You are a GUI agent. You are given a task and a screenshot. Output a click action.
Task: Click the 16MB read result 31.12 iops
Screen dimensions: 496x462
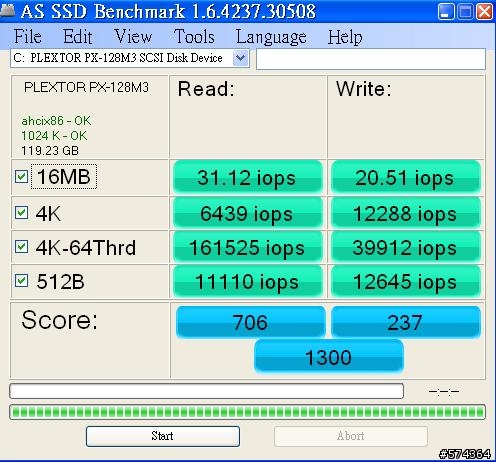click(x=247, y=177)
